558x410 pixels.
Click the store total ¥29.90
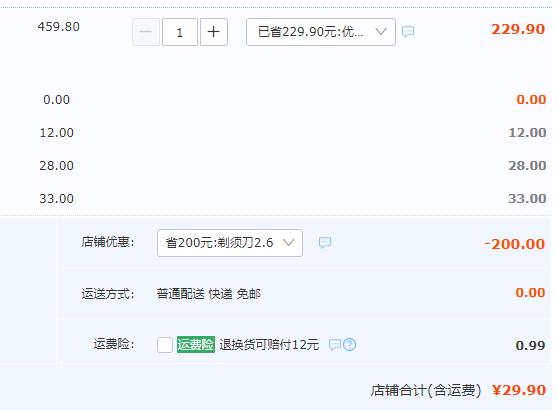coord(519,390)
